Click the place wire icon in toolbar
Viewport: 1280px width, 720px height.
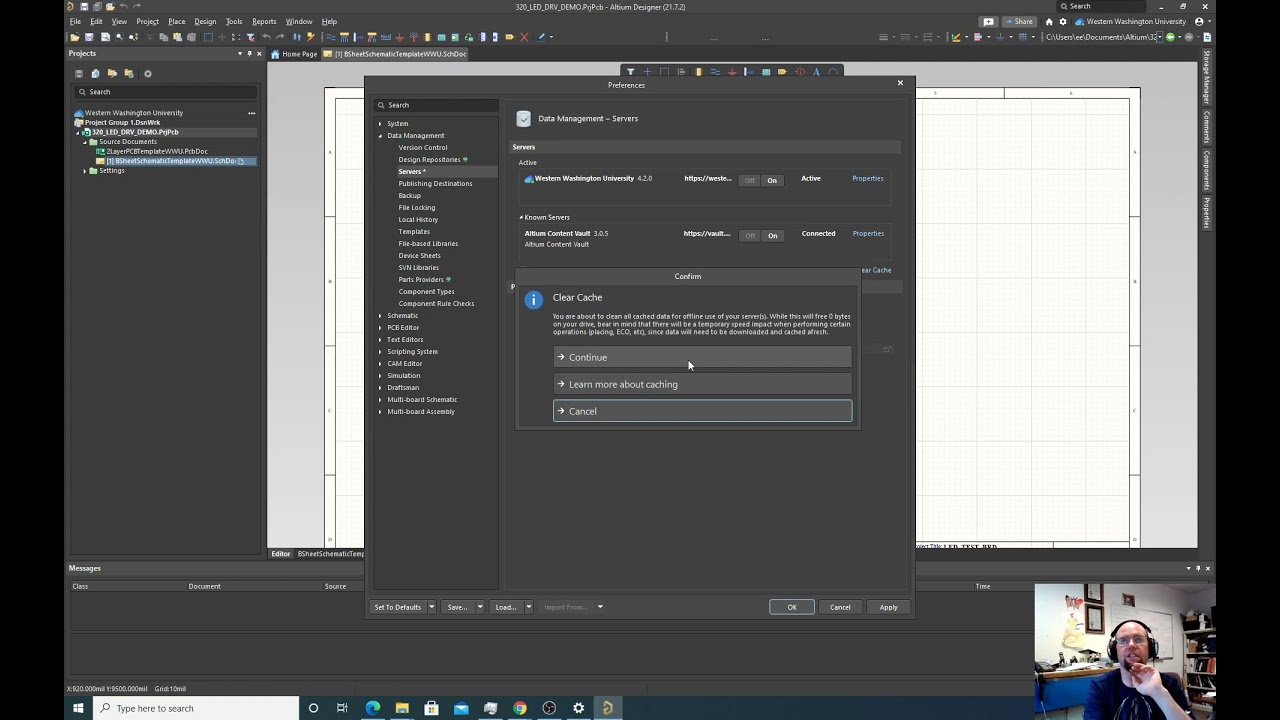330,37
